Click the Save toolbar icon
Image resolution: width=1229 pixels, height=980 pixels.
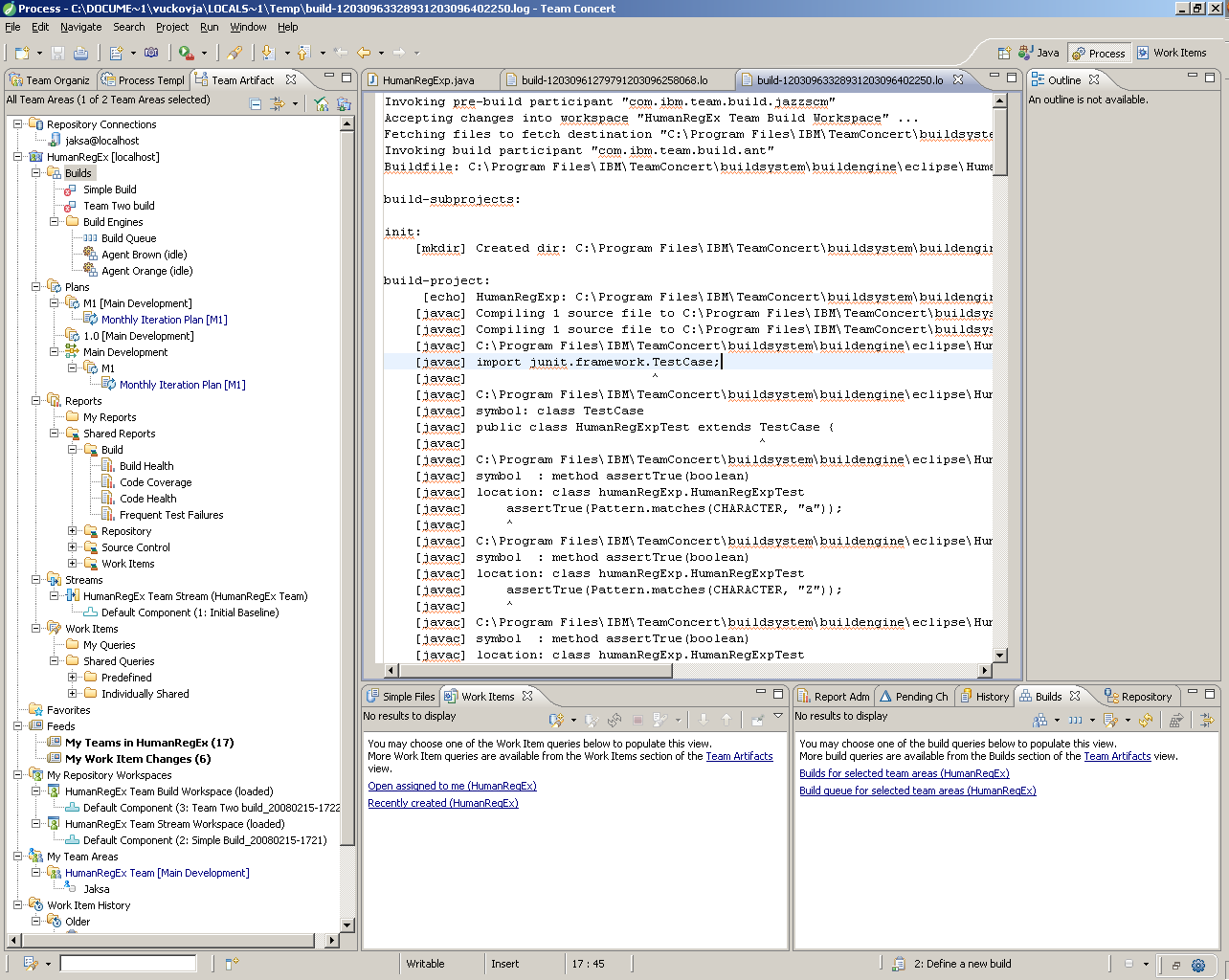coord(58,53)
